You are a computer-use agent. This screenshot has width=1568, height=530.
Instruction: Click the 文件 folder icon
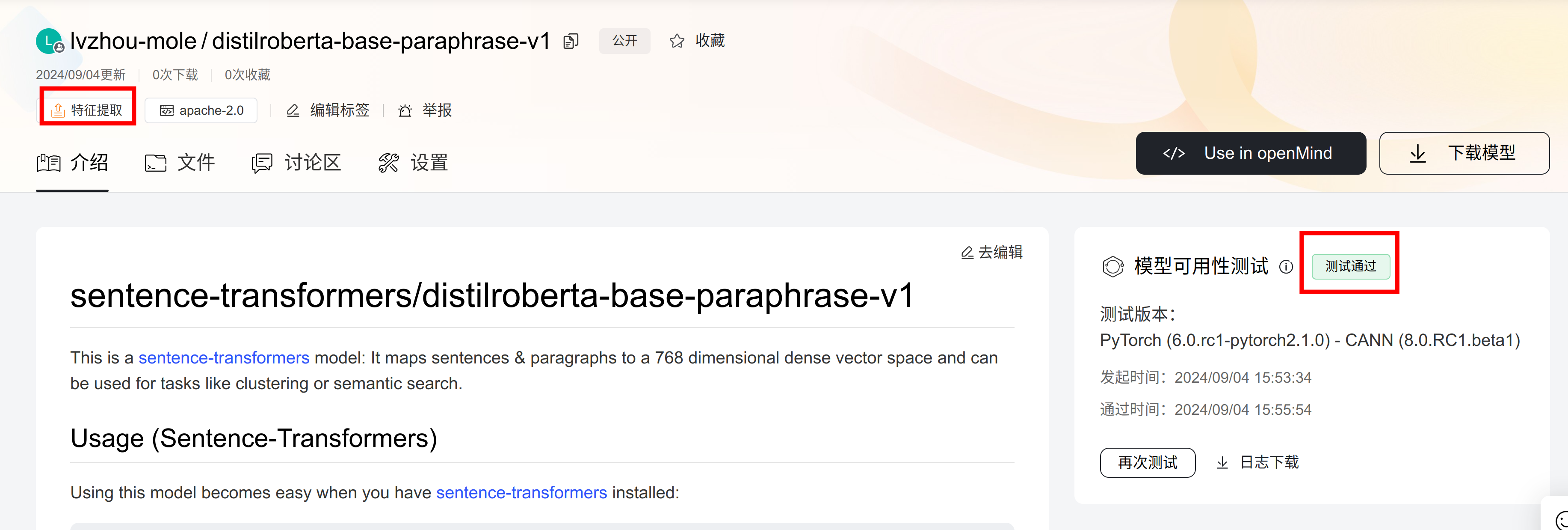tap(155, 163)
